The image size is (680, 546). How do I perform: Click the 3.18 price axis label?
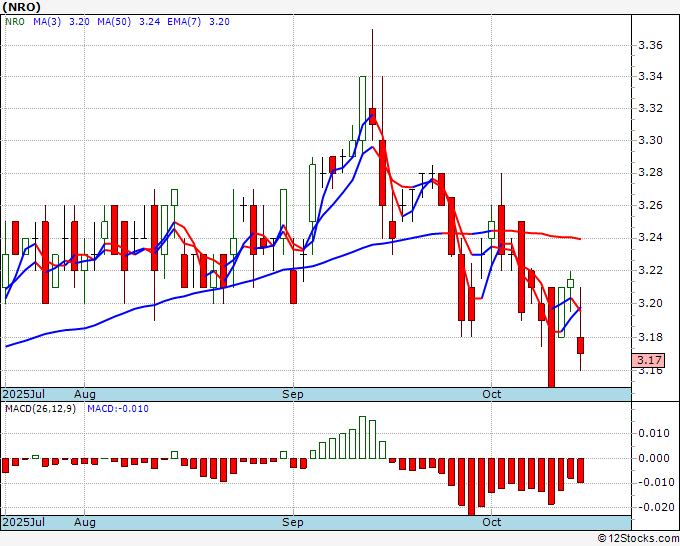coord(651,337)
